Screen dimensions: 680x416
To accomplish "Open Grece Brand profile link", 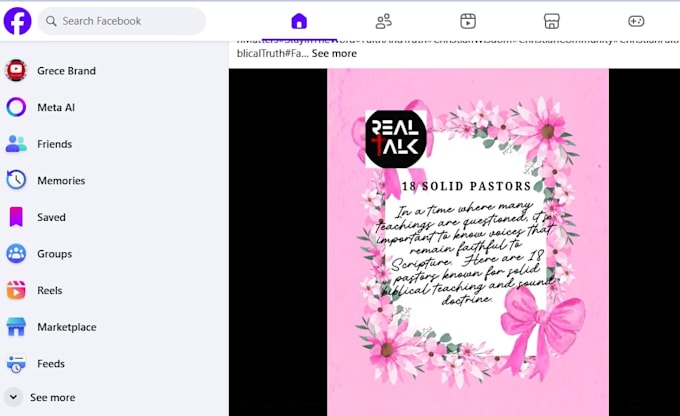I will point(66,71).
